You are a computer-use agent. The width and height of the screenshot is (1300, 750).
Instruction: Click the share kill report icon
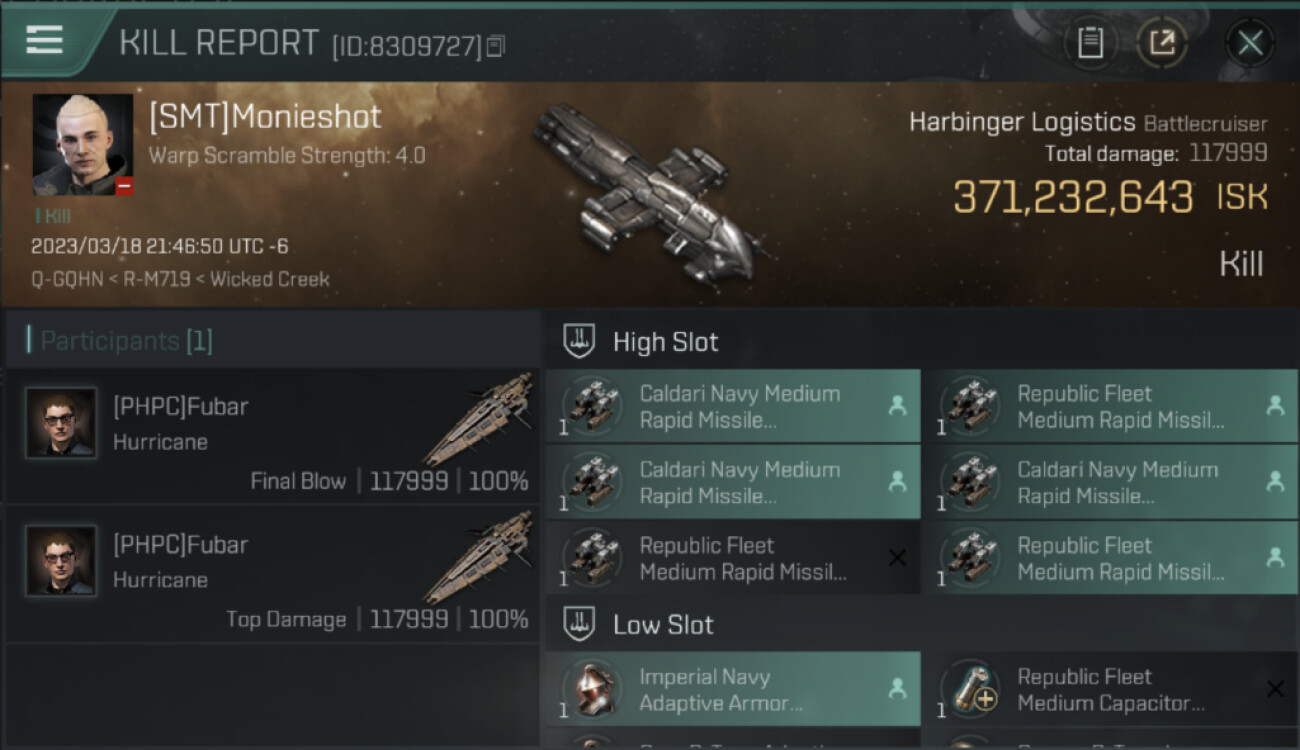(x=1162, y=43)
